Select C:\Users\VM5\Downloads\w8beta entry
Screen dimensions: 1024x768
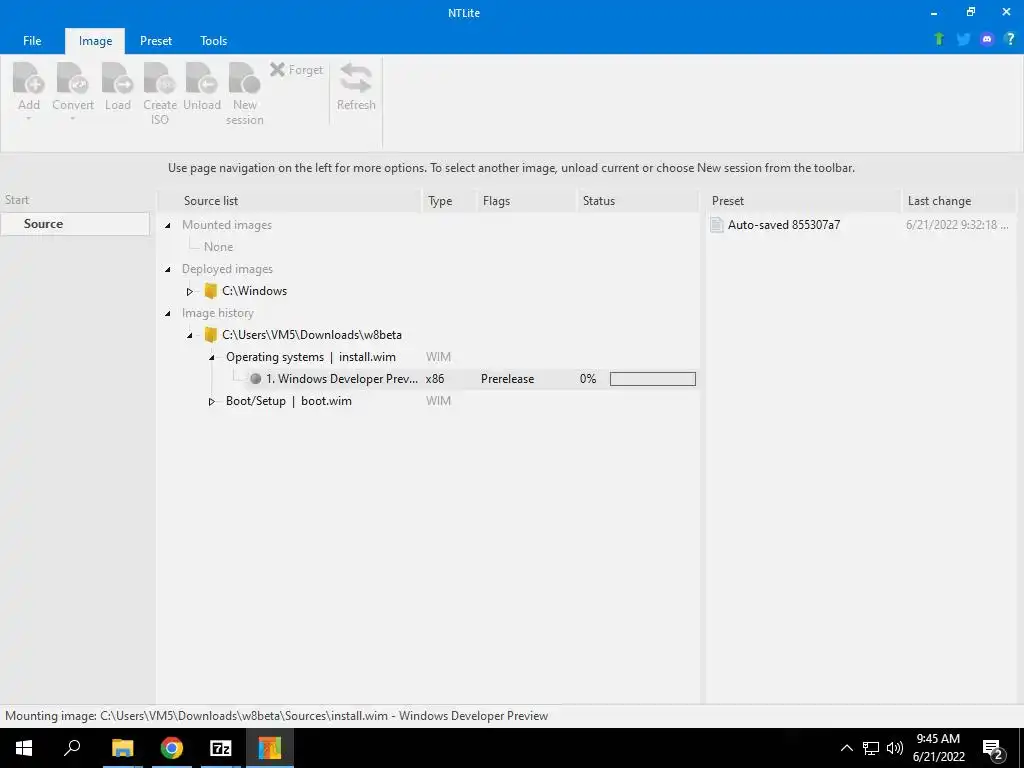pos(312,334)
